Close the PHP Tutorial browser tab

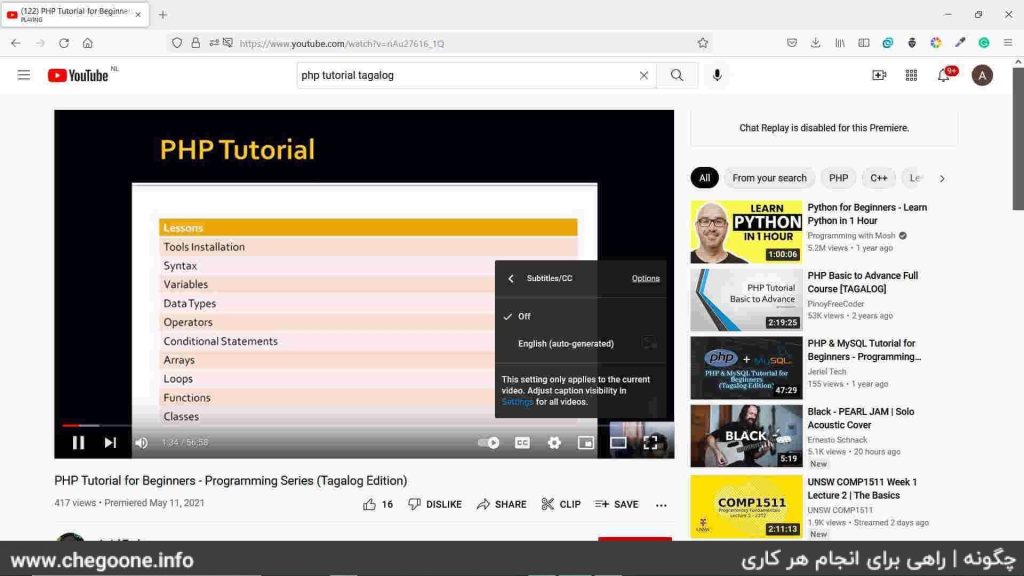coord(138,14)
